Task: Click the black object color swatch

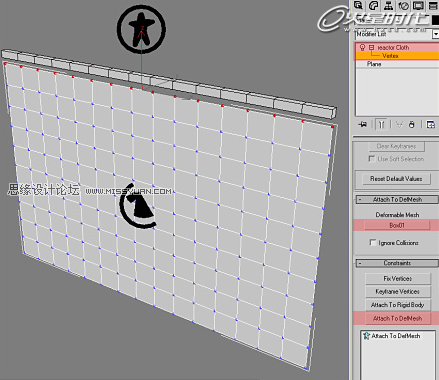Action: tap(435, 20)
